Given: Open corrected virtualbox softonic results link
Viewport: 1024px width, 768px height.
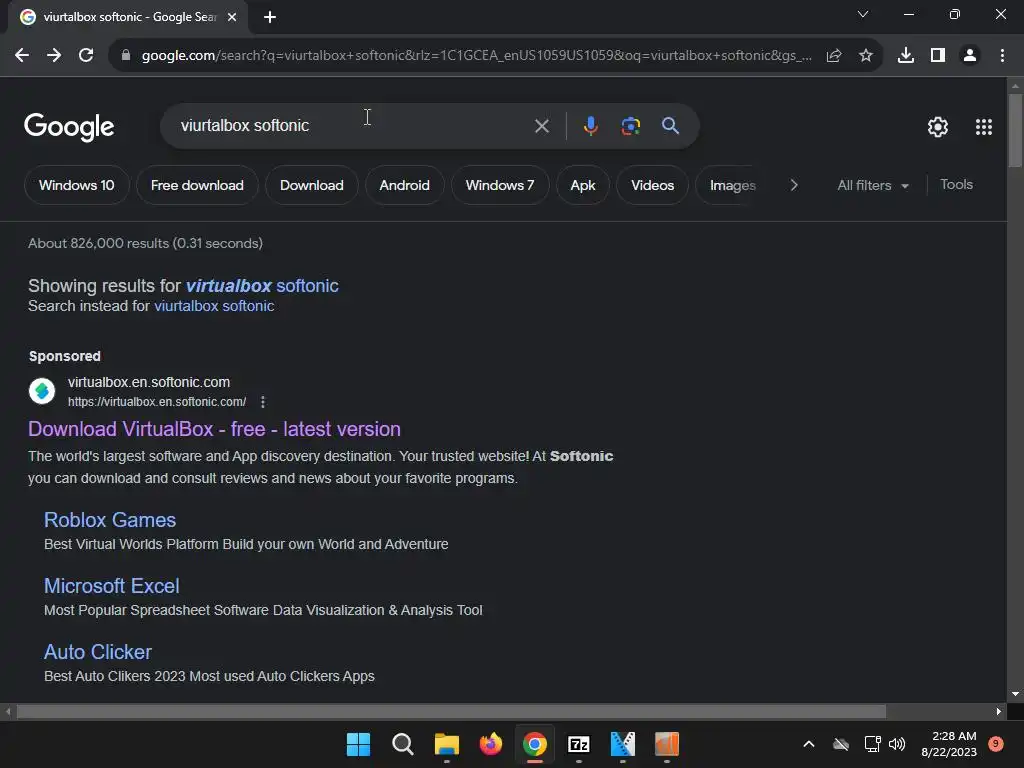Looking at the screenshot, I should click(x=262, y=286).
